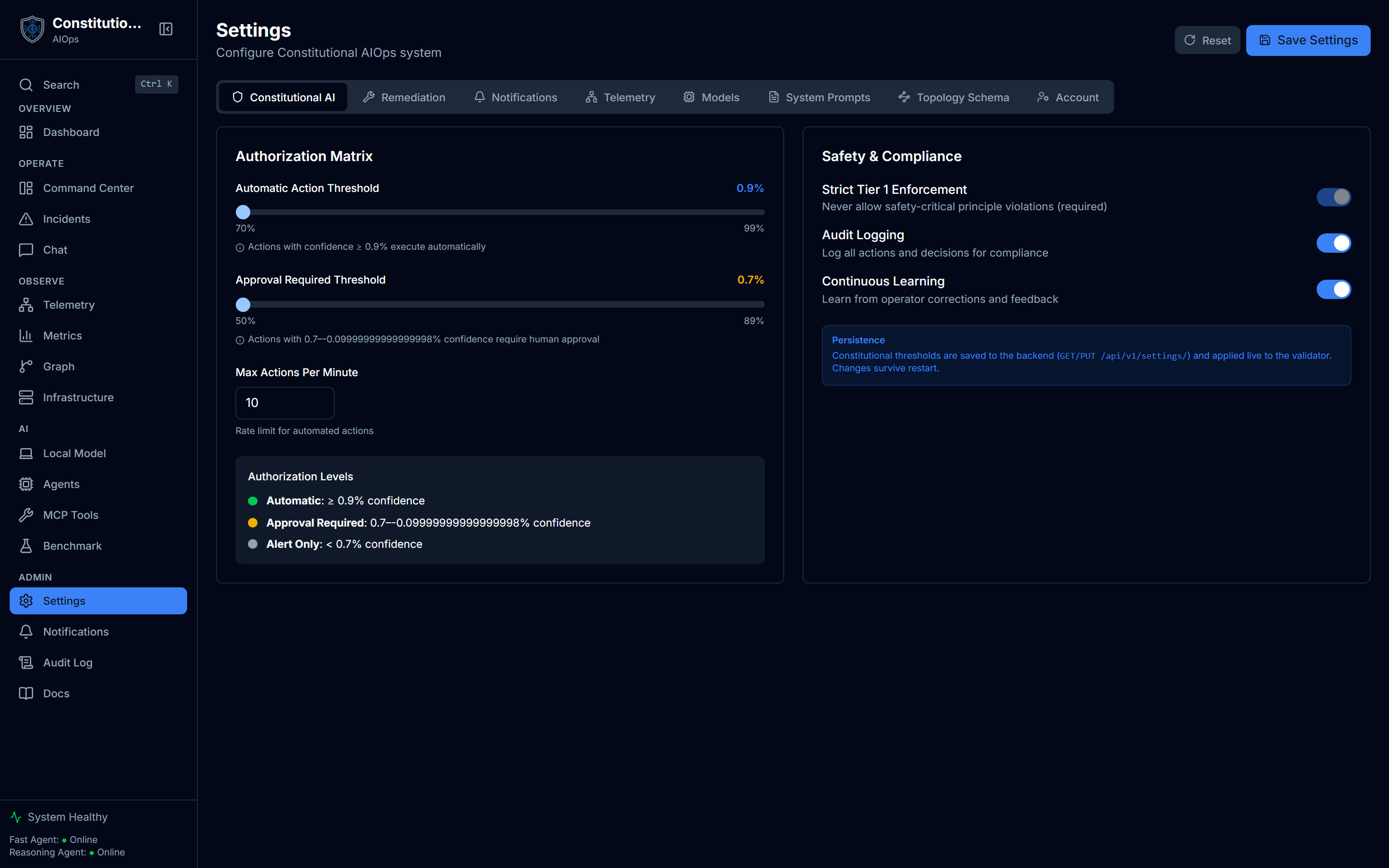Click the Save Settings button

coord(1308,40)
